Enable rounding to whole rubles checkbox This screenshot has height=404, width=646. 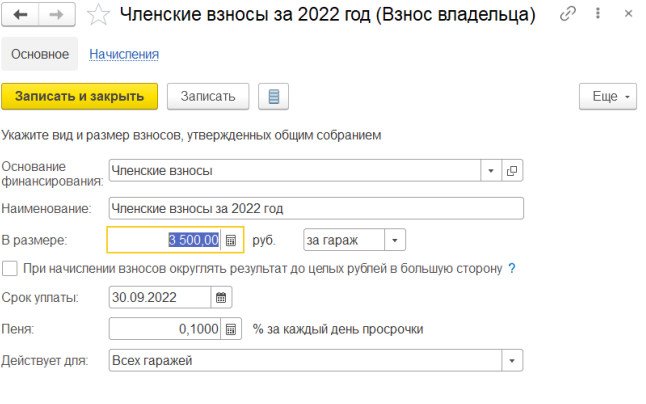pyautogui.click(x=9, y=269)
